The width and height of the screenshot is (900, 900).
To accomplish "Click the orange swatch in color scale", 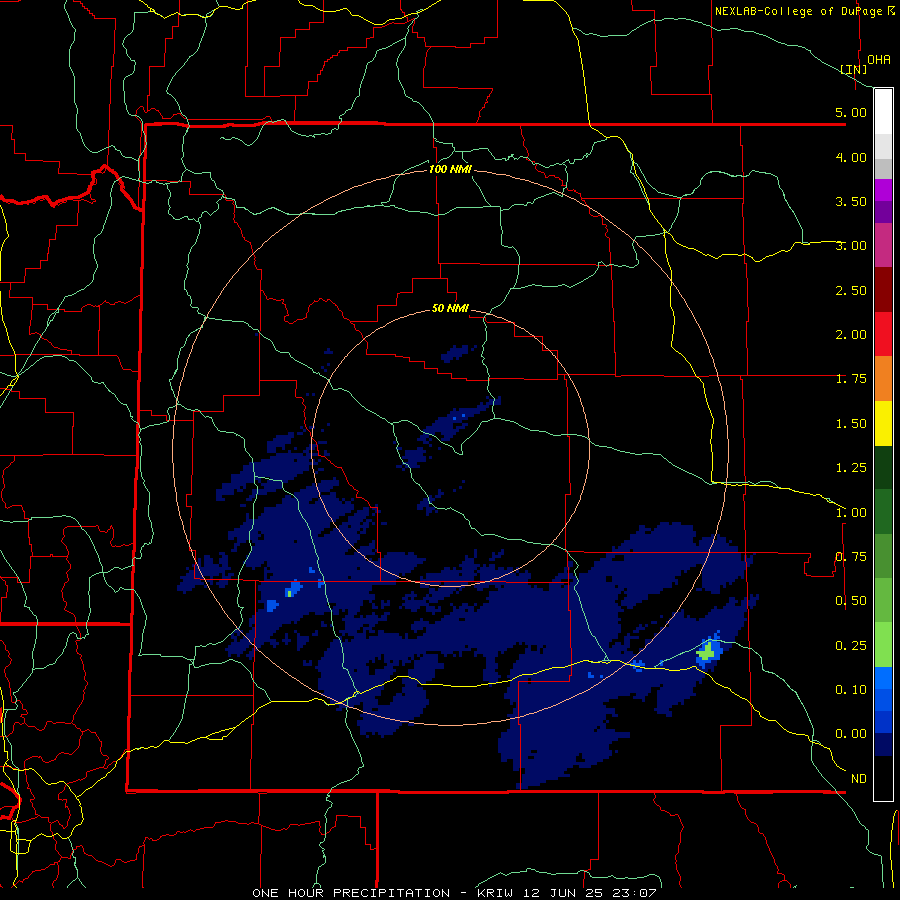I will click(883, 379).
